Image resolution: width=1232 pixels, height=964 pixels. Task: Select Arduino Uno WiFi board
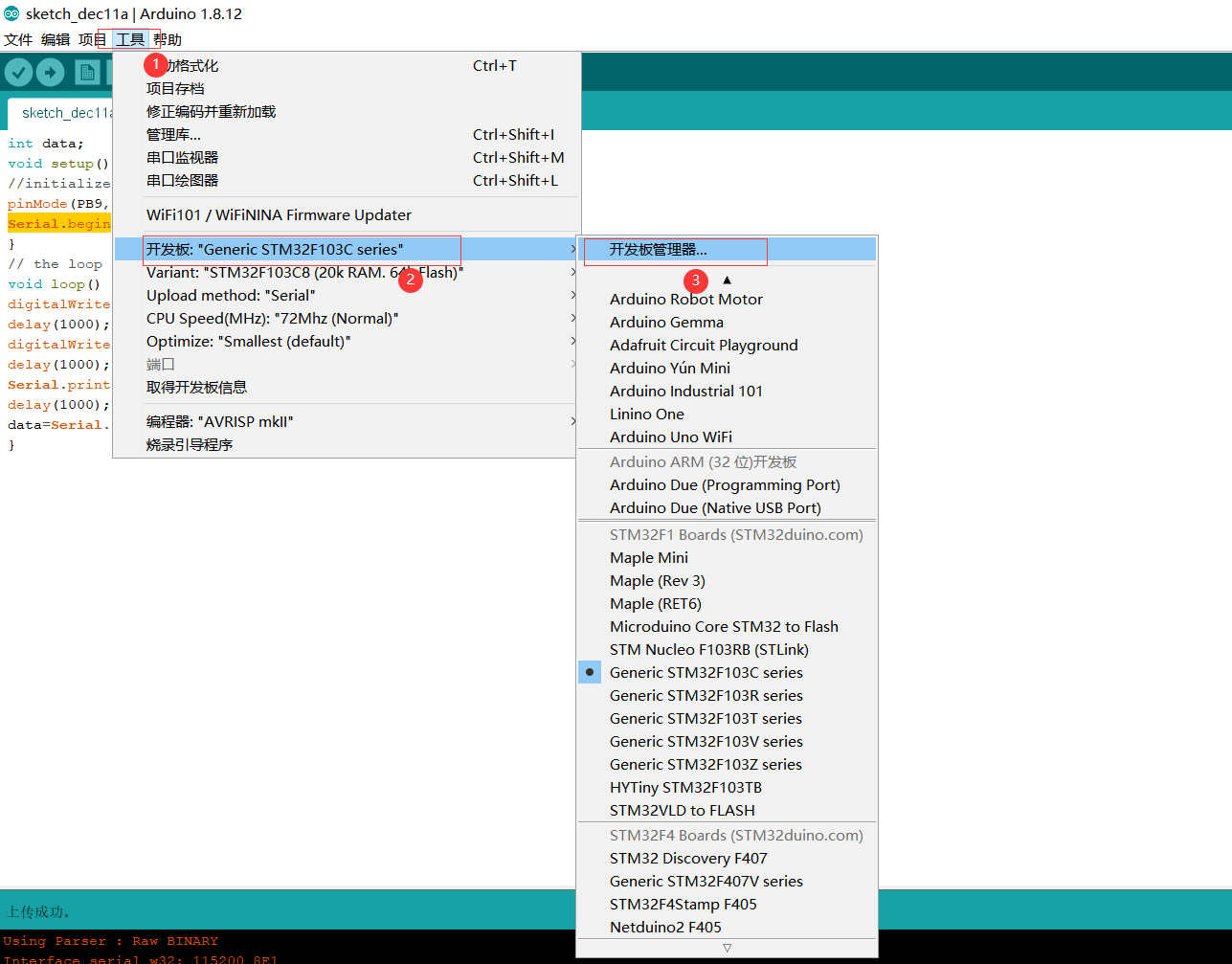(x=728, y=437)
